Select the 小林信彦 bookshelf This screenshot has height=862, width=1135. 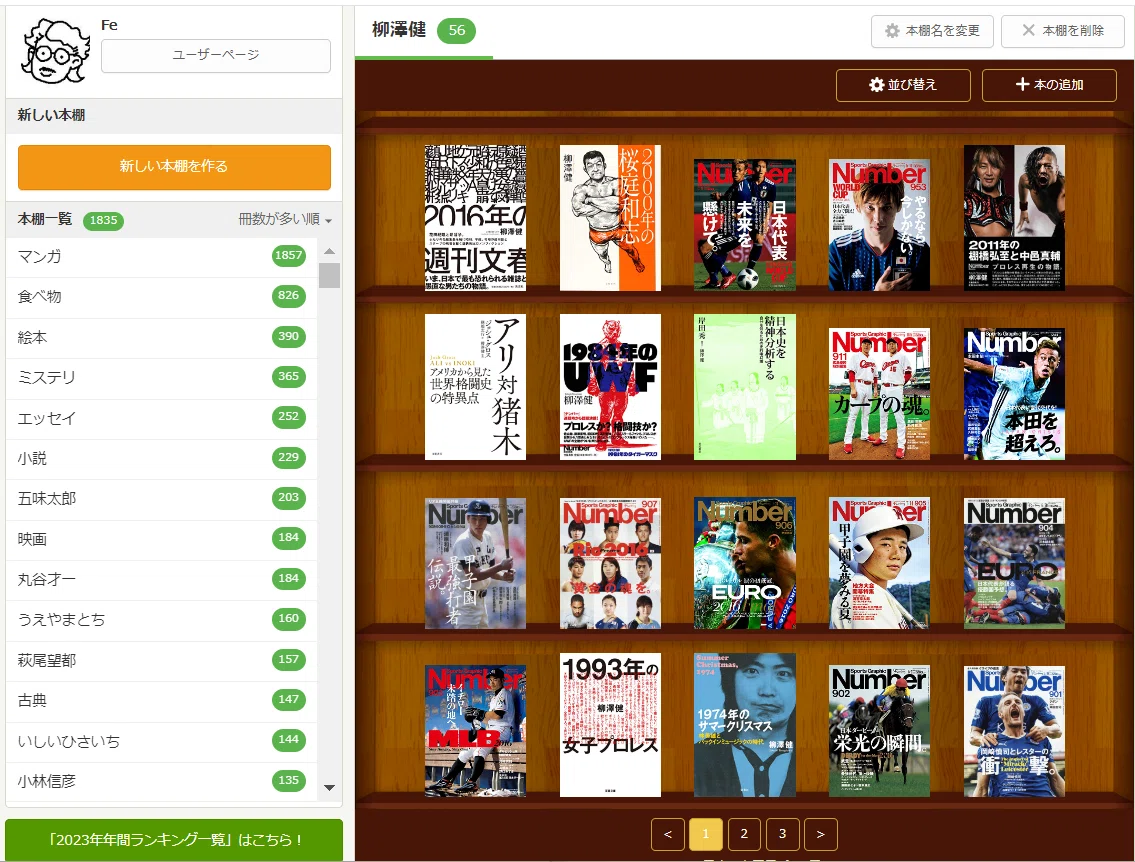(161, 781)
